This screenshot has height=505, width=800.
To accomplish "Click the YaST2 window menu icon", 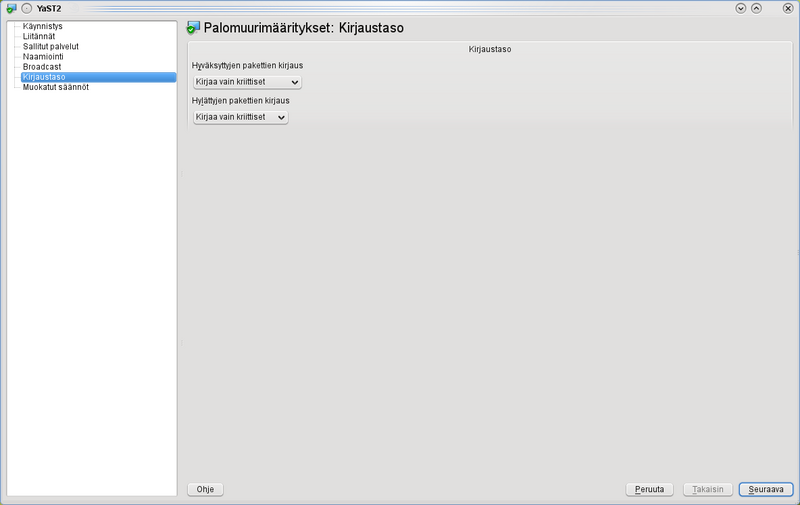I will 11,8.
